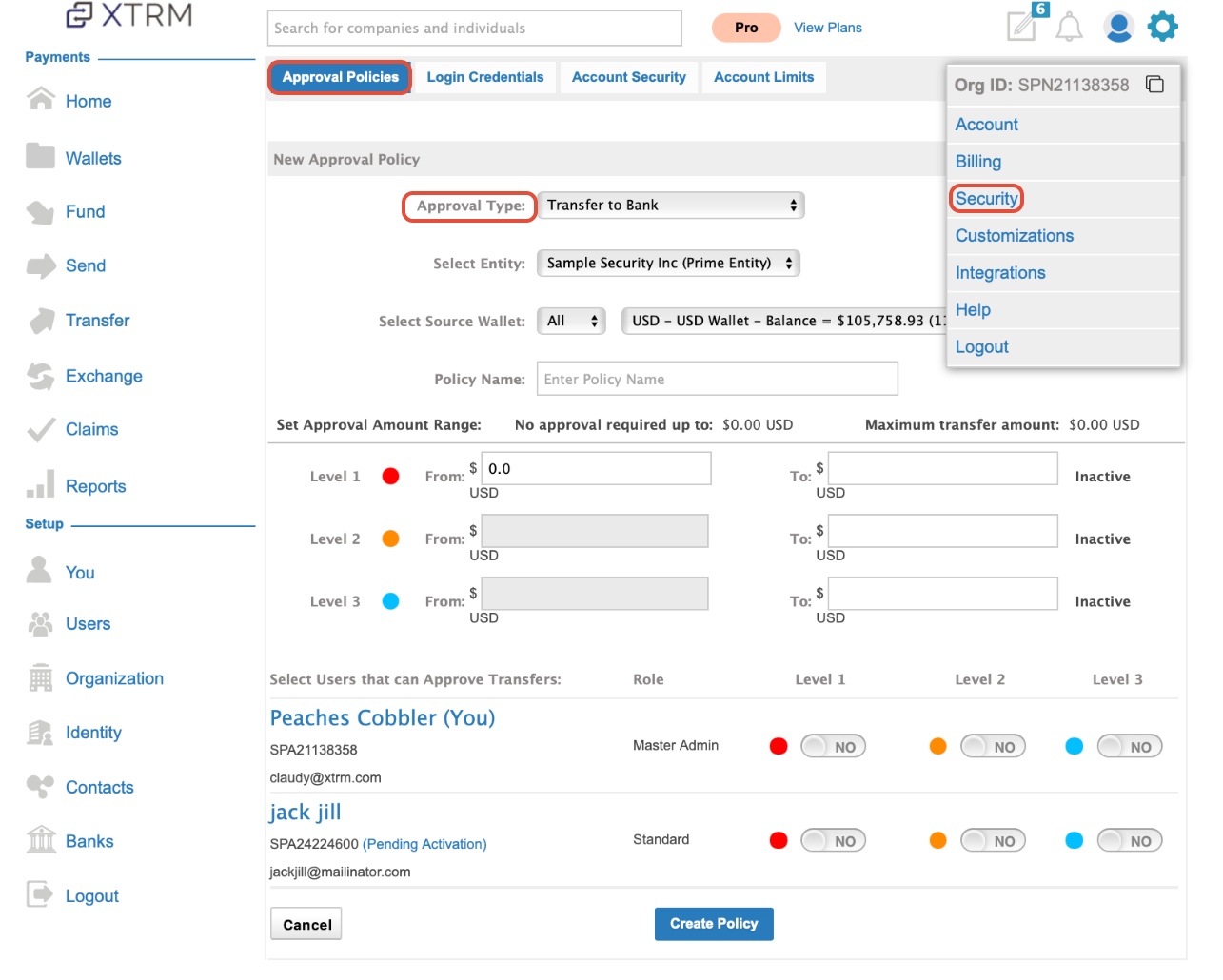Click the Level 1 From amount field
This screenshot has height=980, width=1223.
coord(596,468)
